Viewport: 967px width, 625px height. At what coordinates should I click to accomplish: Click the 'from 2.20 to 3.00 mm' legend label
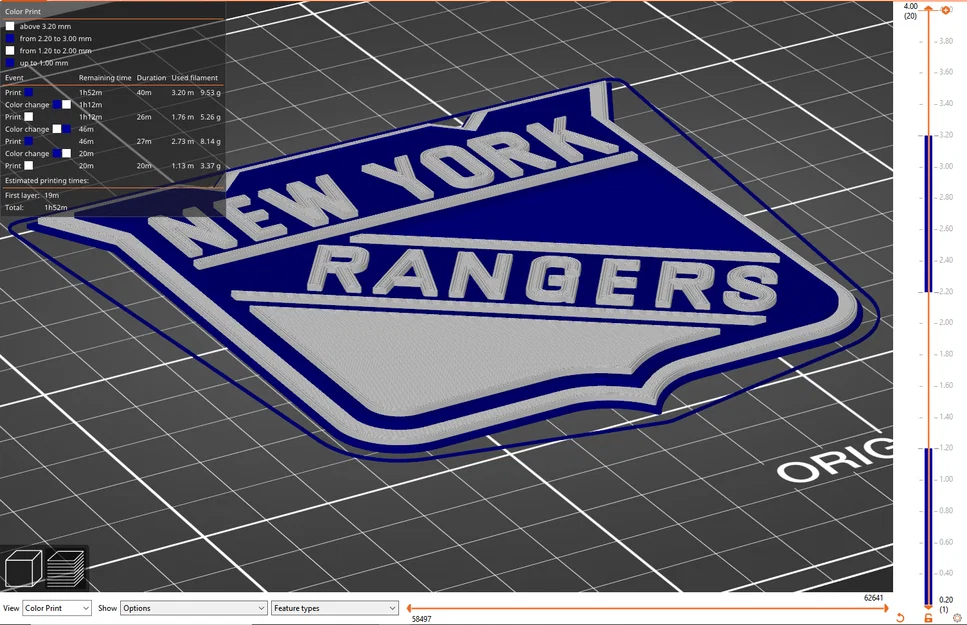coord(56,38)
